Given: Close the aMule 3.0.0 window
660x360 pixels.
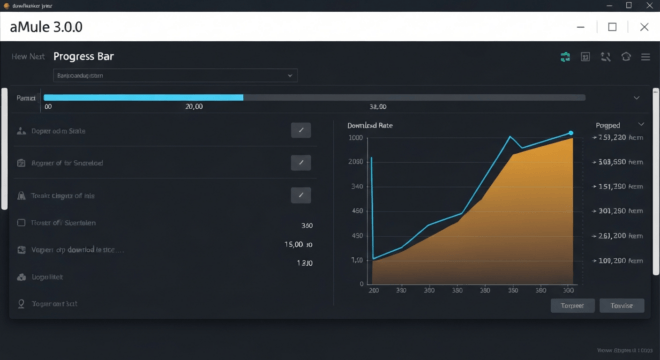Looking at the screenshot, I should pyautogui.click(x=644, y=27).
